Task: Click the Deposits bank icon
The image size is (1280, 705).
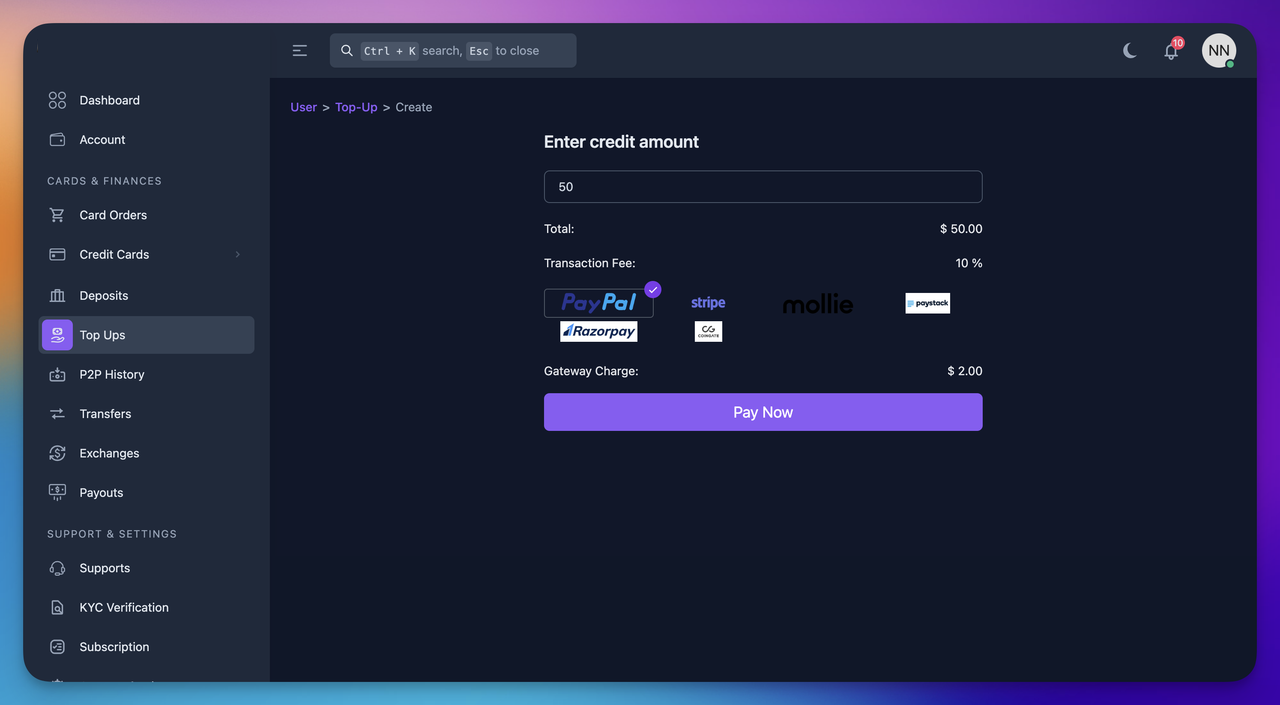Action: (57, 296)
